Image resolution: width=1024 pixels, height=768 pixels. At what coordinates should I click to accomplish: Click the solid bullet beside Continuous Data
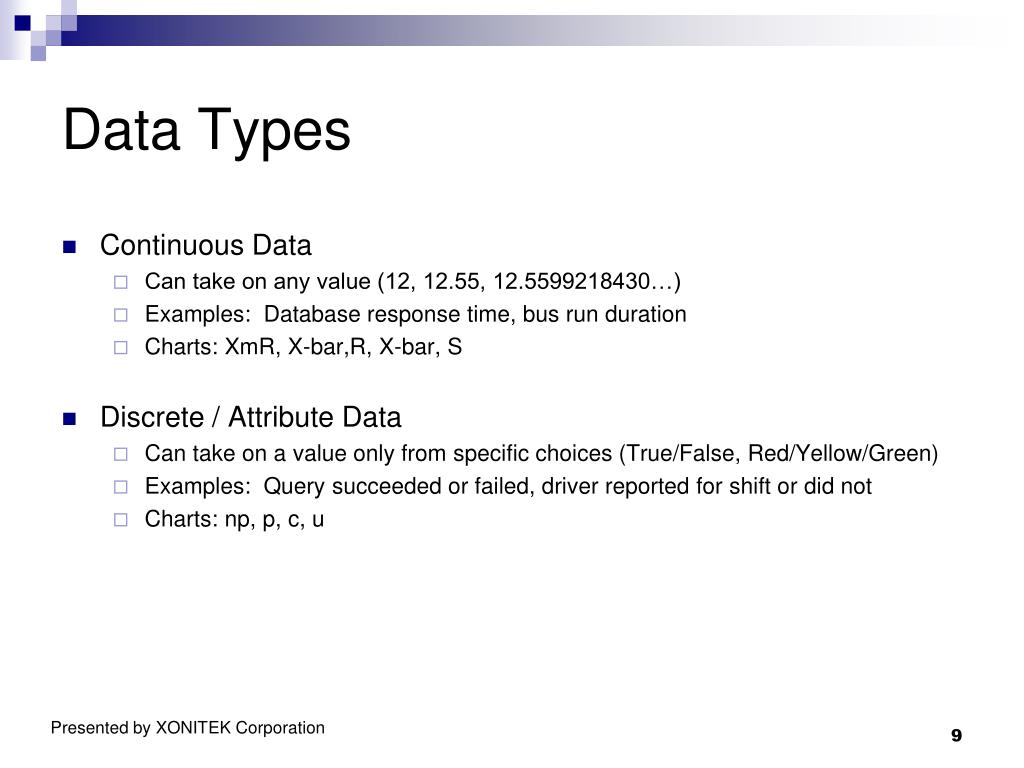point(69,247)
